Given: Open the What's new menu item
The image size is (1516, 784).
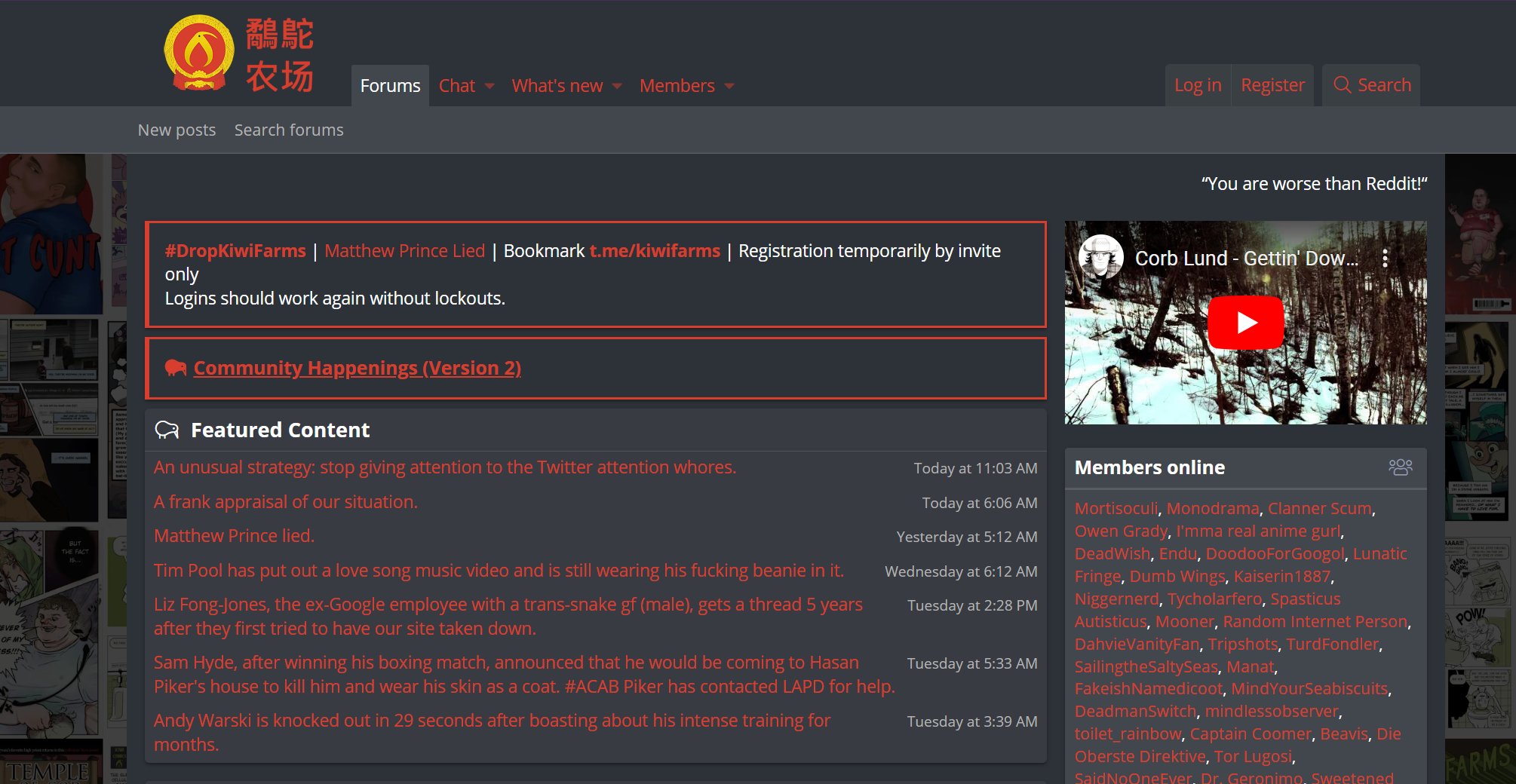Looking at the screenshot, I should click(557, 86).
